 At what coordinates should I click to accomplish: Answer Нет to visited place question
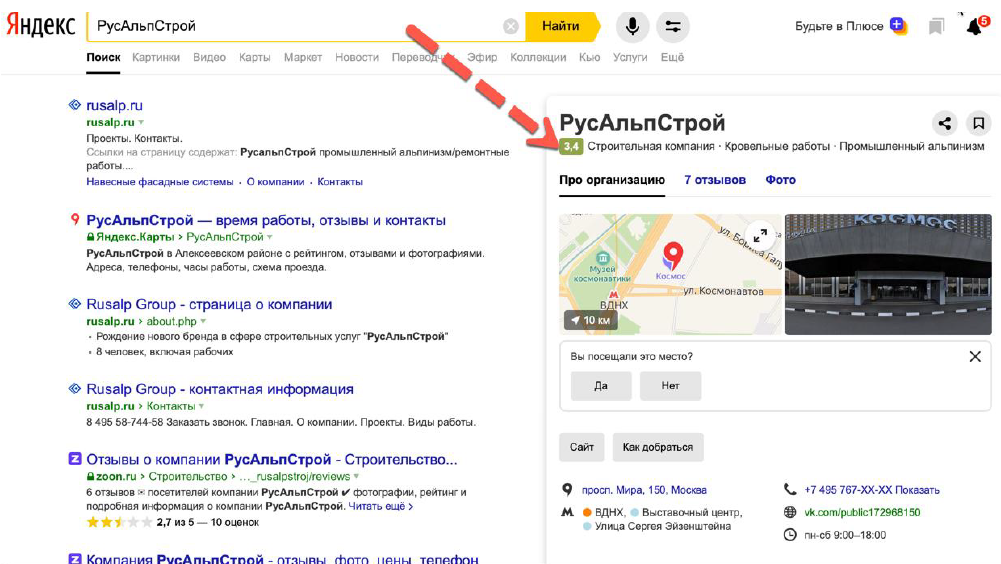[670, 386]
